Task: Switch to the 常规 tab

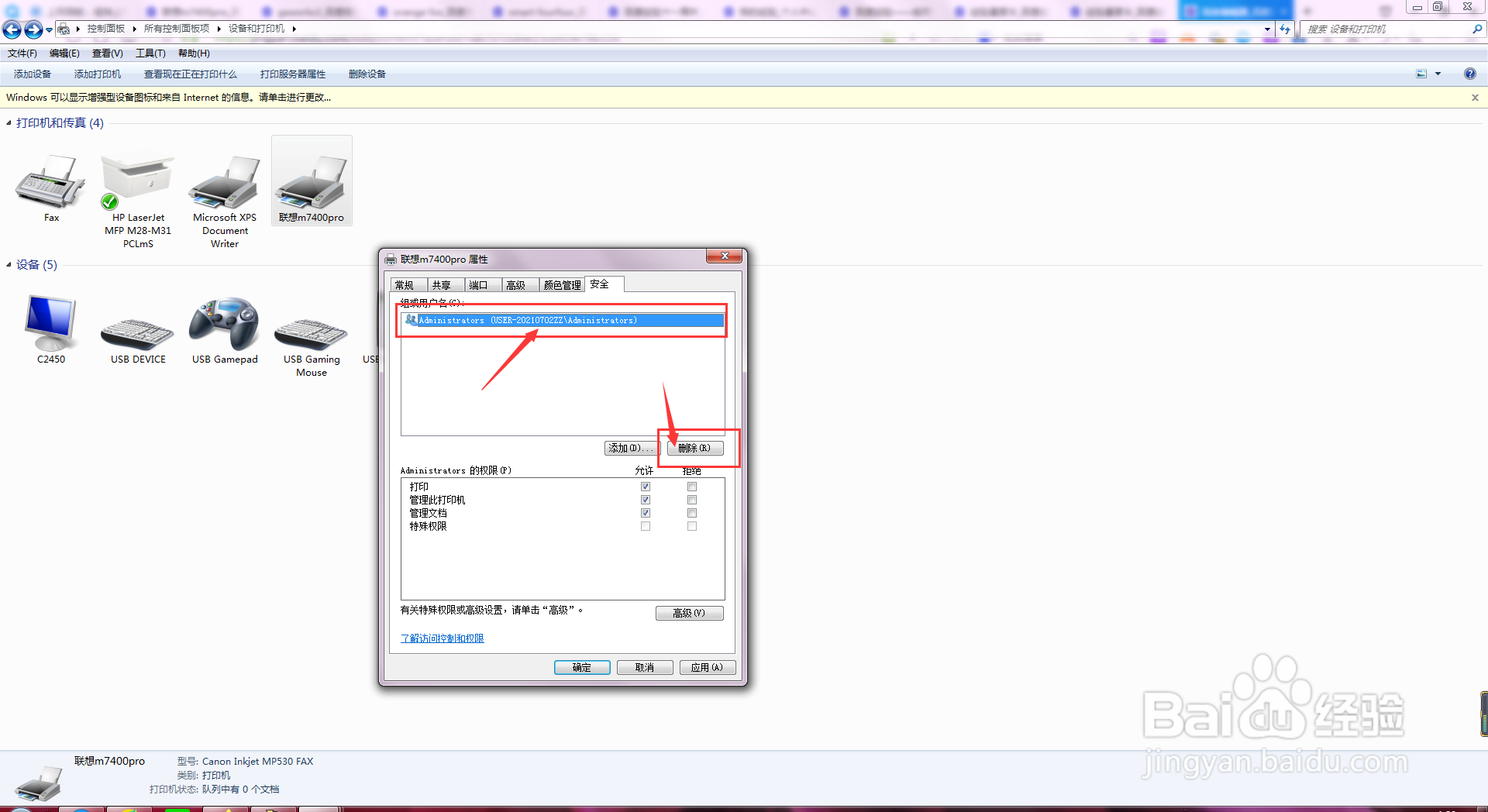Action: (408, 285)
